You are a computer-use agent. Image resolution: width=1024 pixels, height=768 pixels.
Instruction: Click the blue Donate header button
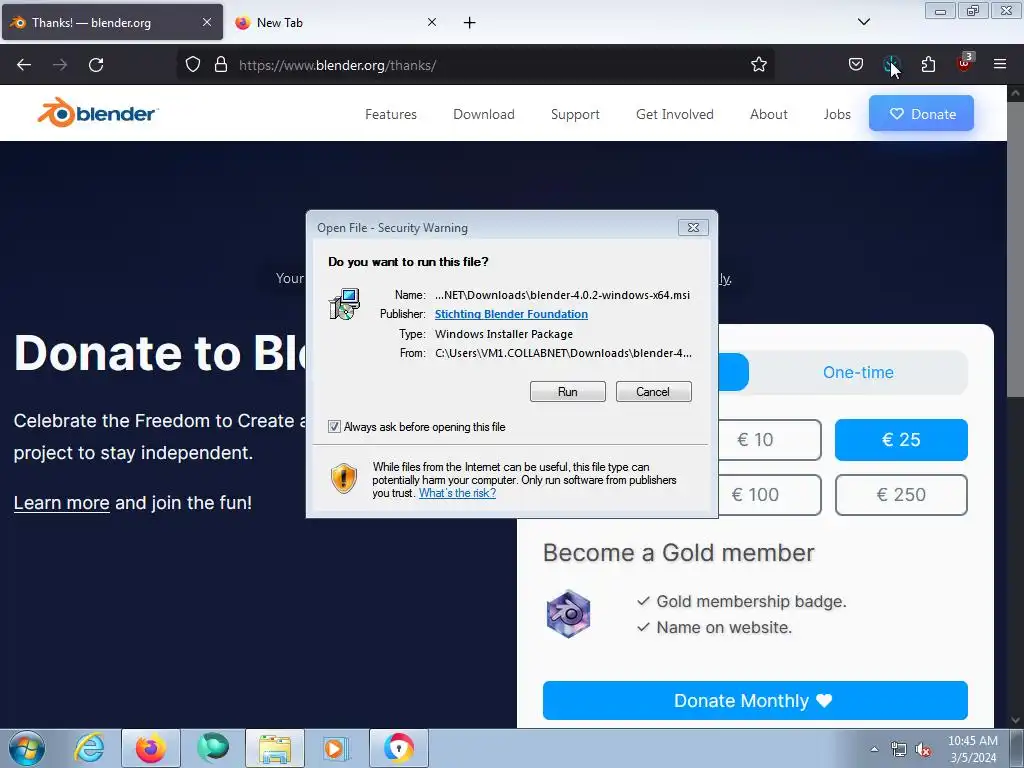coord(921,114)
